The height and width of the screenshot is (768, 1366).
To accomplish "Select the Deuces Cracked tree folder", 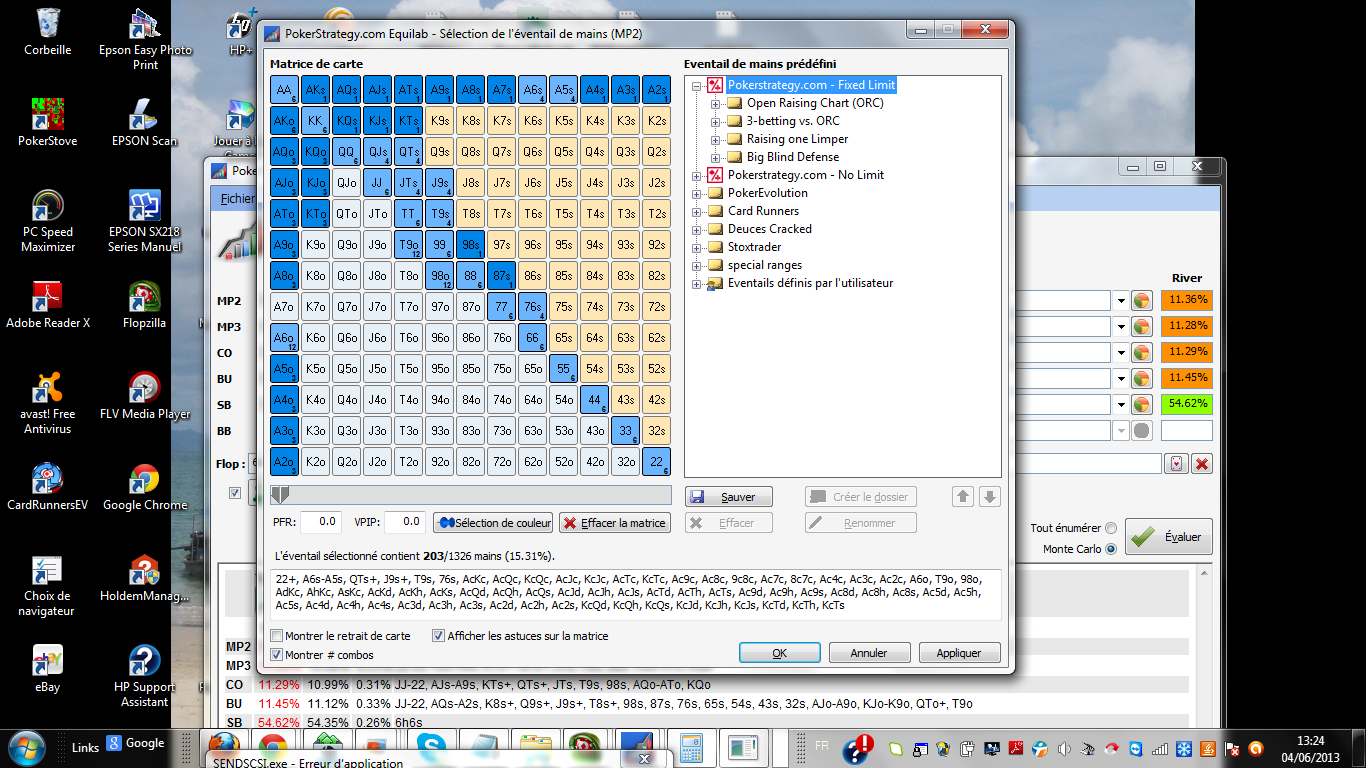I will (769, 229).
